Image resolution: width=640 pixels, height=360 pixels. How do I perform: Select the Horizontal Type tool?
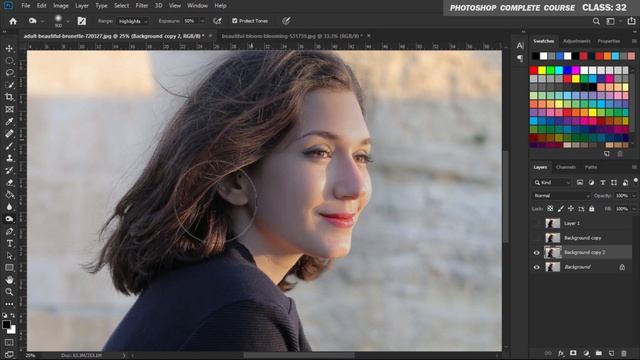(9, 243)
